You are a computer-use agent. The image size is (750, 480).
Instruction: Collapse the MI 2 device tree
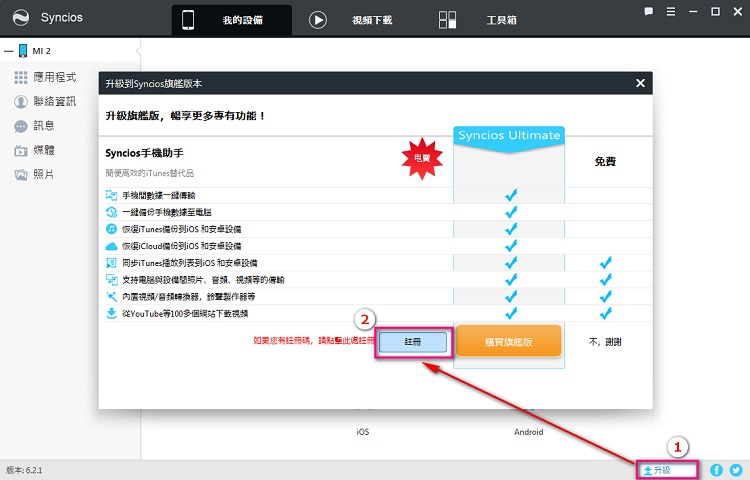point(9,51)
